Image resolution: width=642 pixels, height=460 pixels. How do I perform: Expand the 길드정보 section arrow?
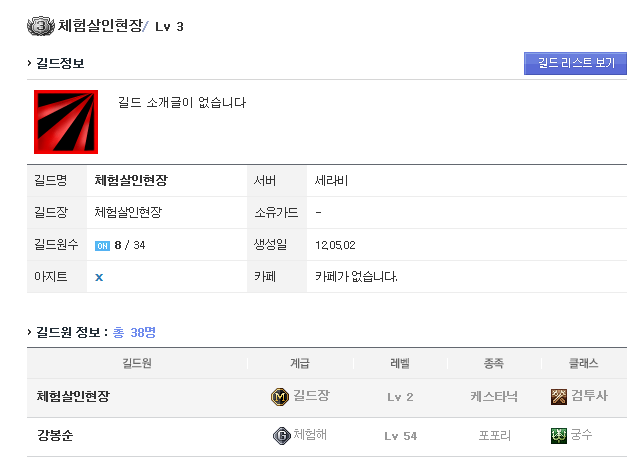click(29, 64)
